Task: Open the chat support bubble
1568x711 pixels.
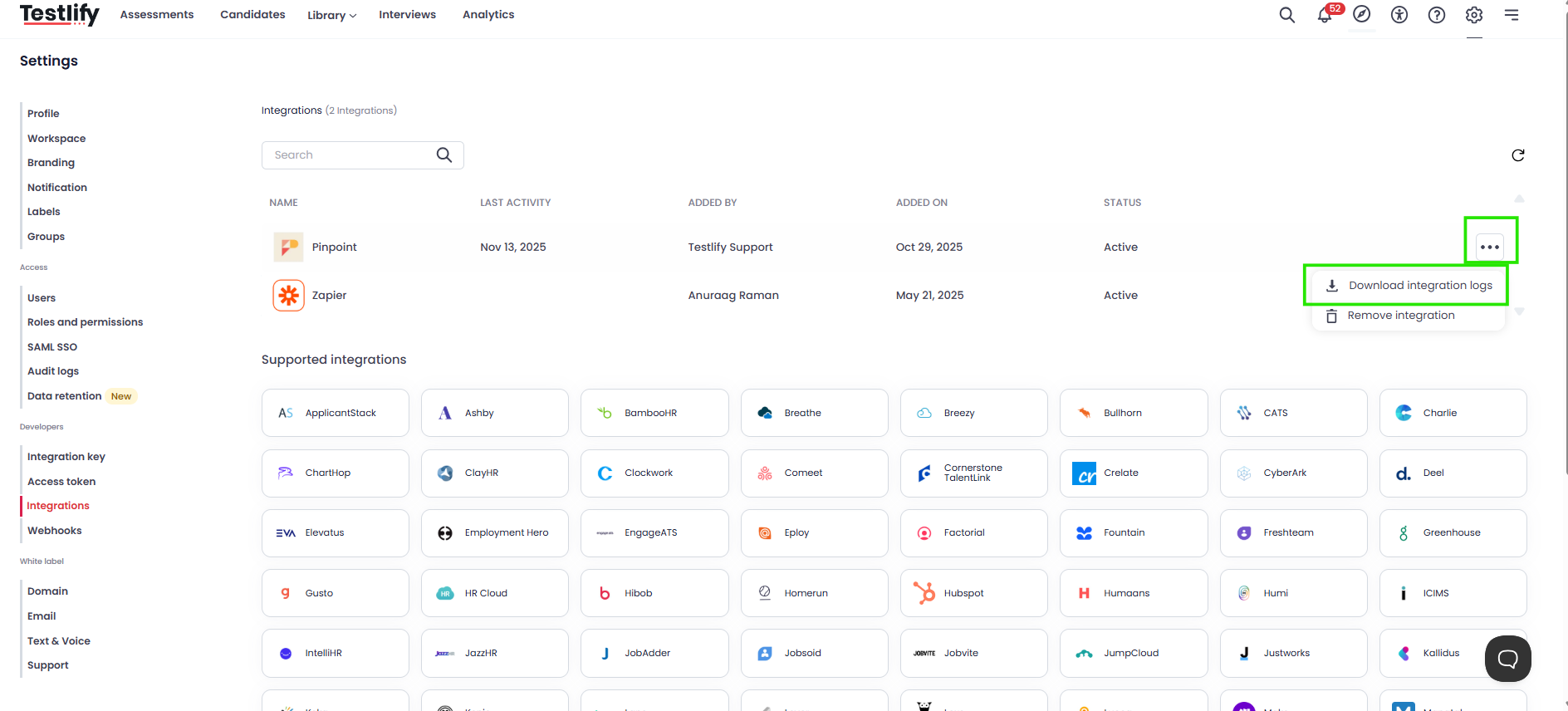Action: [x=1507, y=659]
